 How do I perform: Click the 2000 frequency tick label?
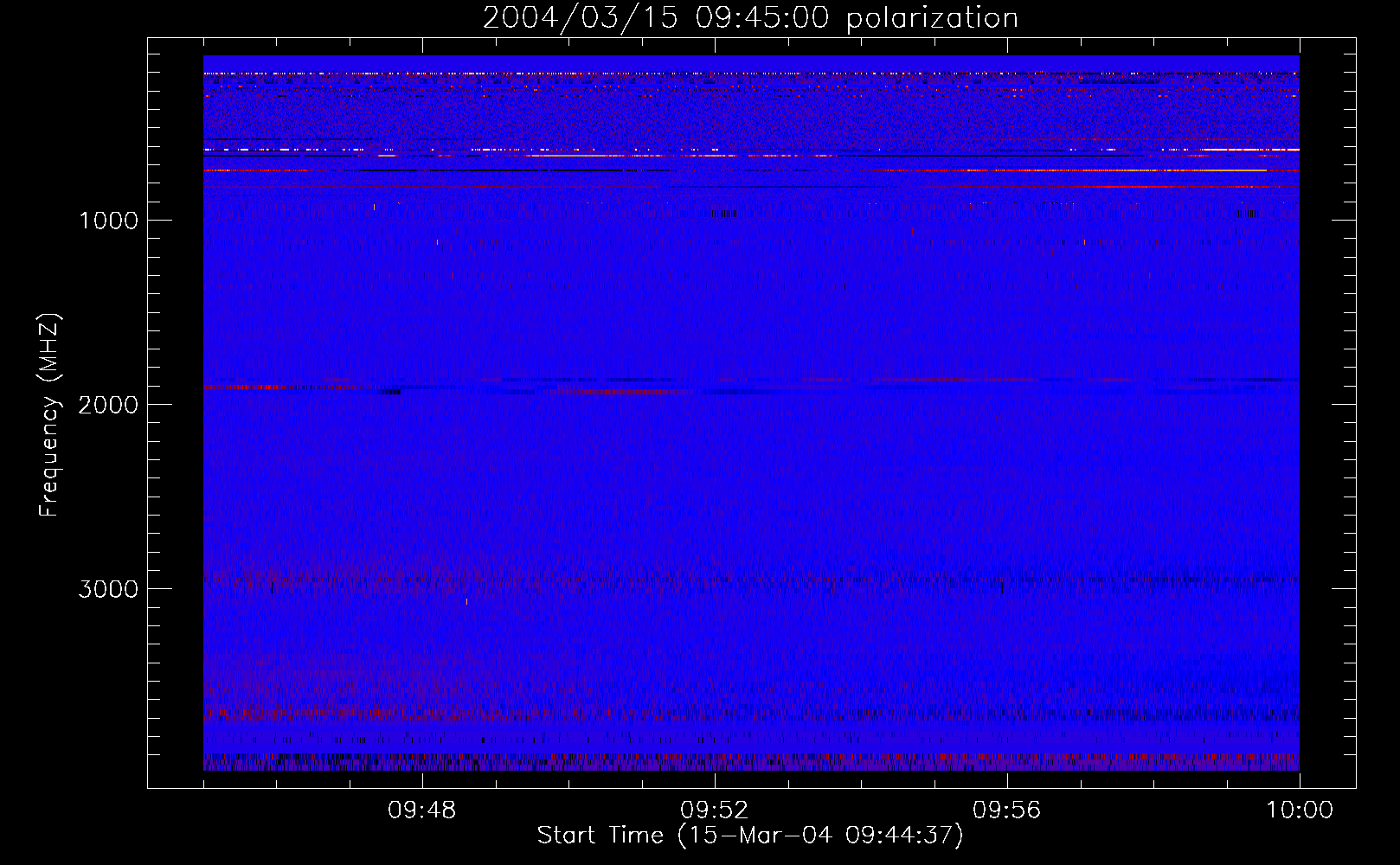pyautogui.click(x=108, y=405)
